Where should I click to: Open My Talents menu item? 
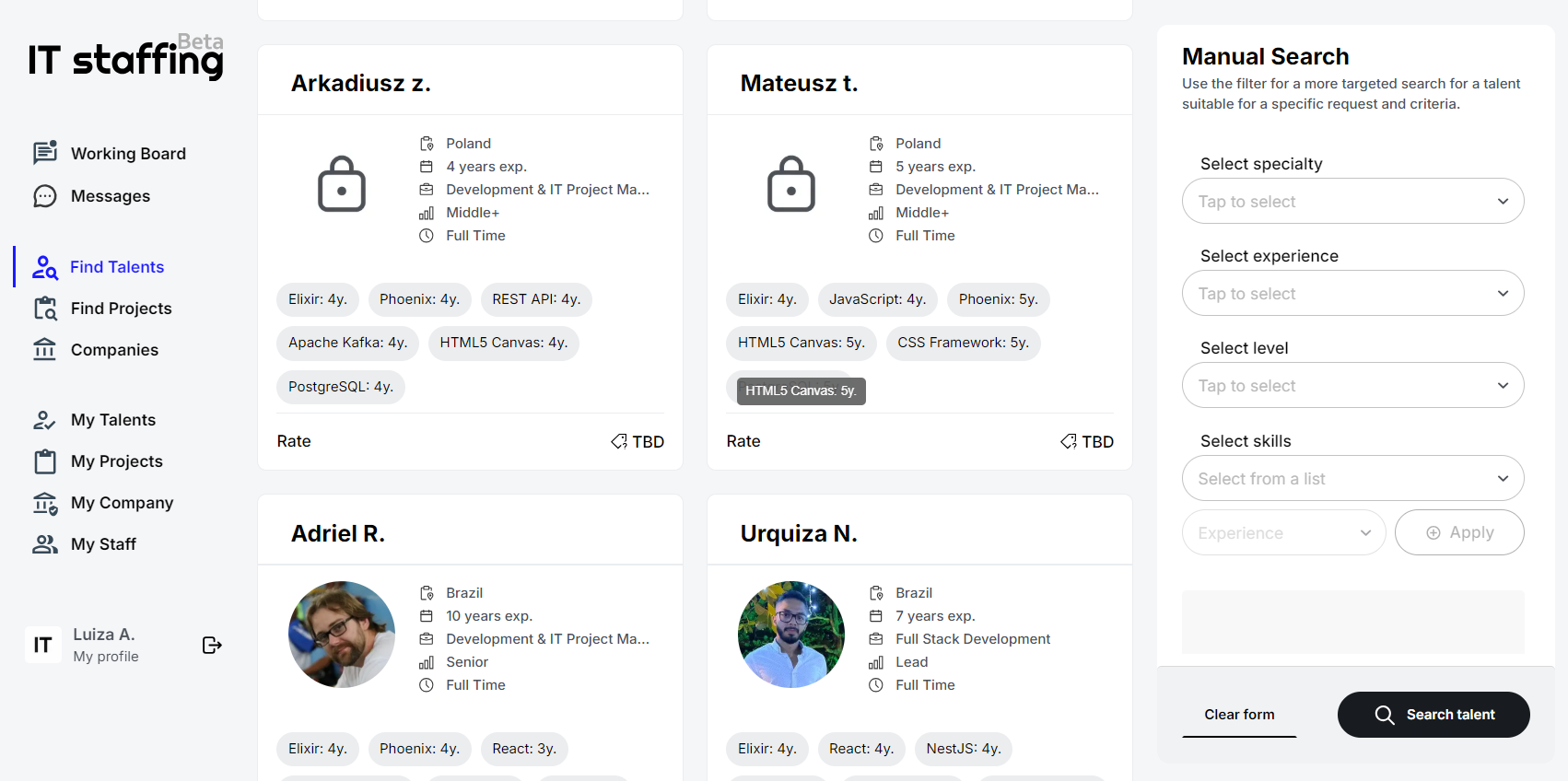pyautogui.click(x=113, y=420)
